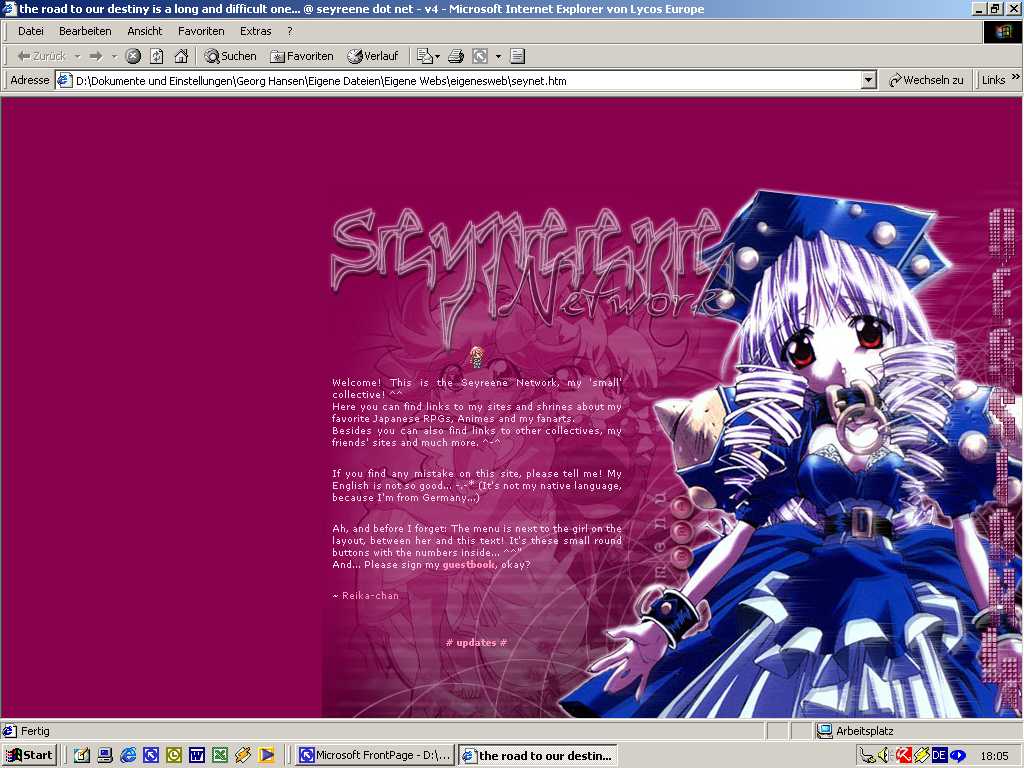This screenshot has height=768, width=1024.
Task: Follow the guestbook link in the page text
Action: click(469, 565)
